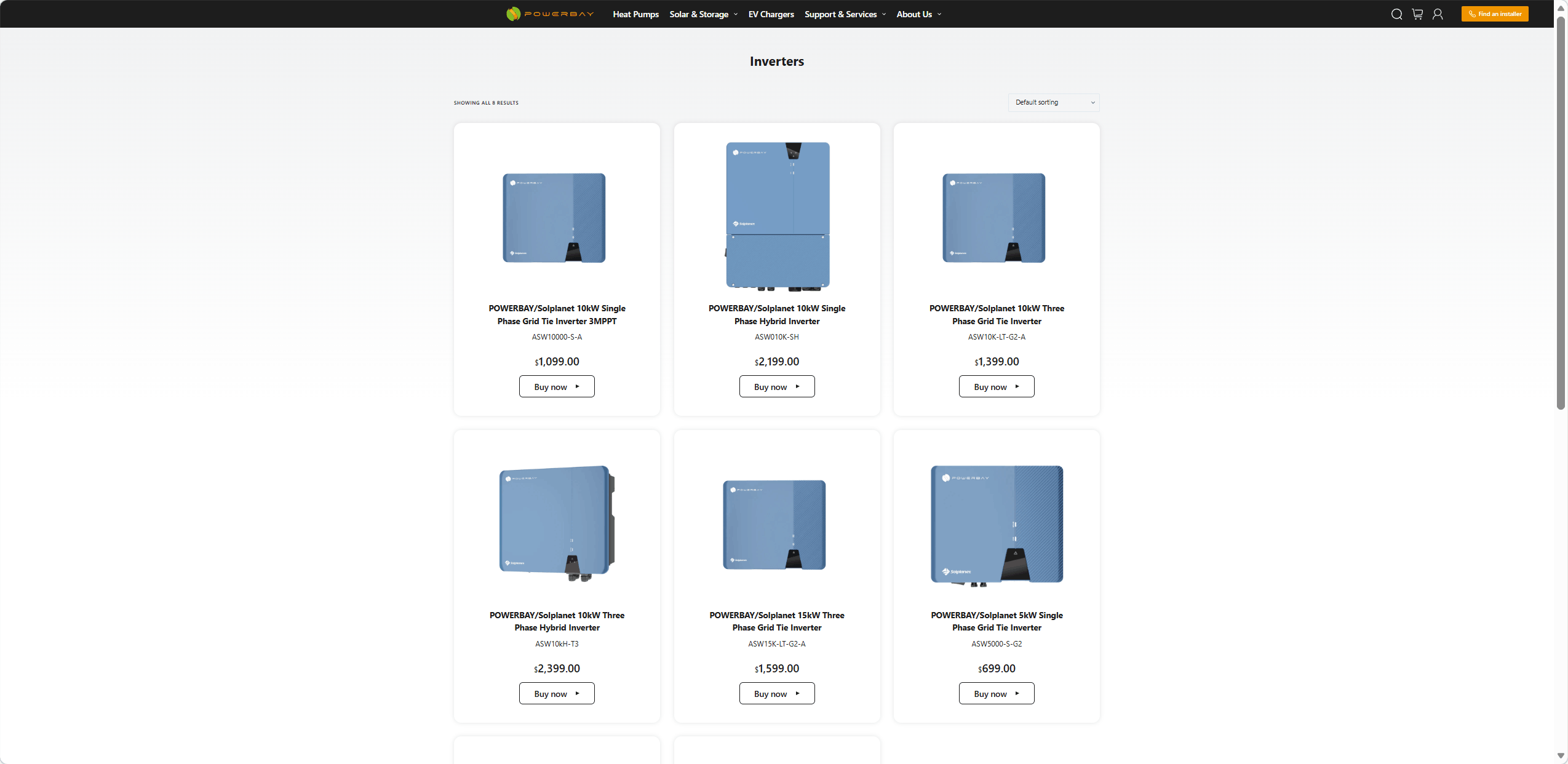Open the 10kW Three Phase Grid Tie image
The height and width of the screenshot is (764, 1568).
[994, 218]
